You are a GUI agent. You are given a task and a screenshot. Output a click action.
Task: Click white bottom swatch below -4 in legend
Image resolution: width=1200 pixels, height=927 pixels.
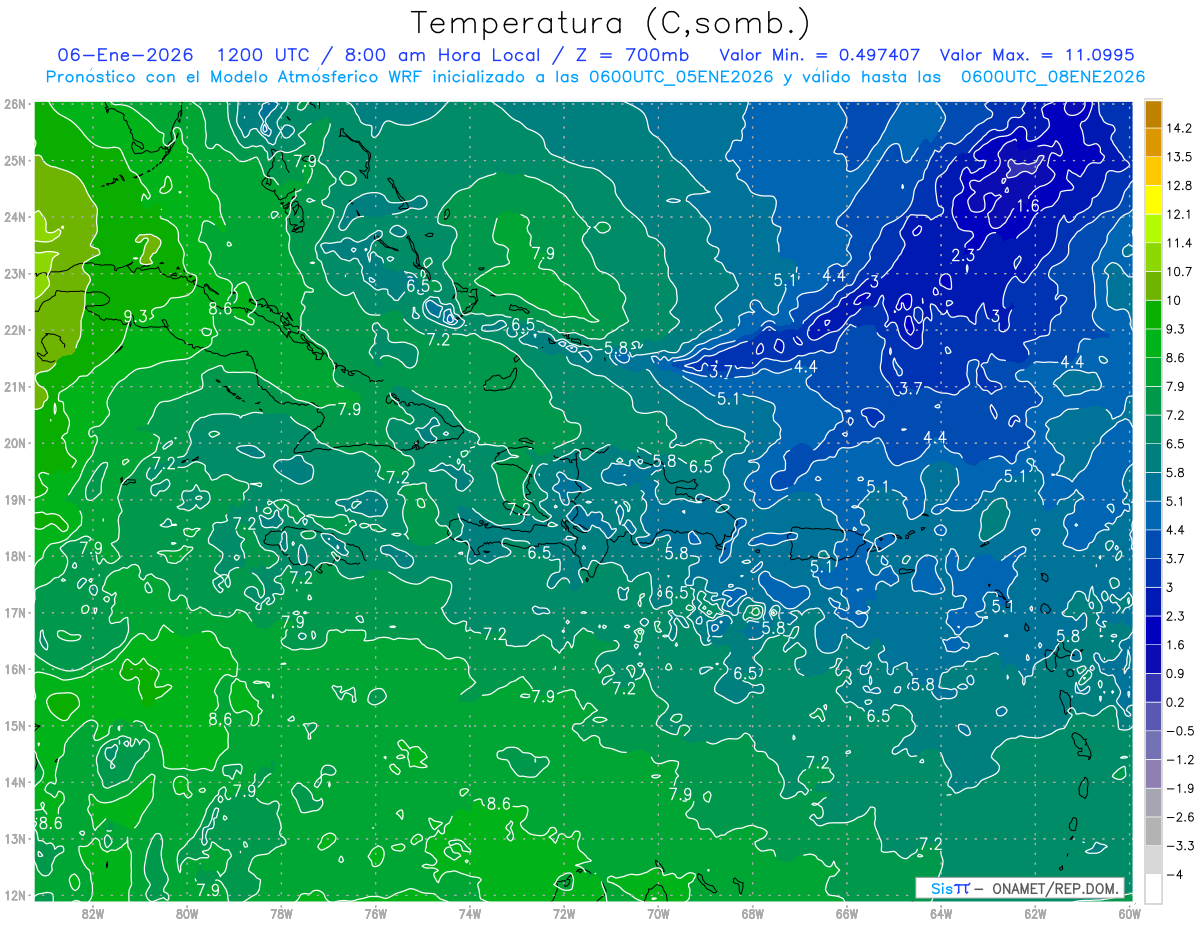tap(1153, 889)
